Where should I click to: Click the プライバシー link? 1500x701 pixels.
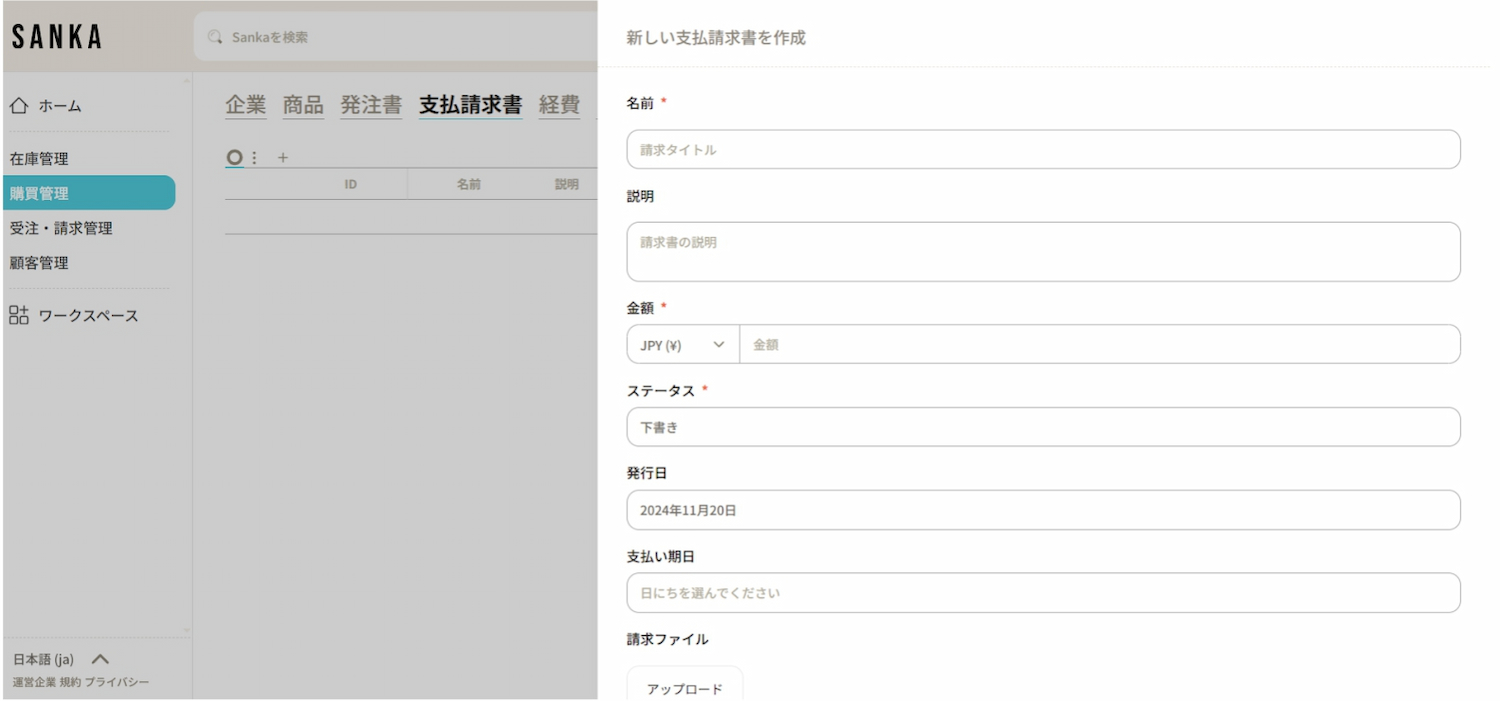(x=117, y=682)
